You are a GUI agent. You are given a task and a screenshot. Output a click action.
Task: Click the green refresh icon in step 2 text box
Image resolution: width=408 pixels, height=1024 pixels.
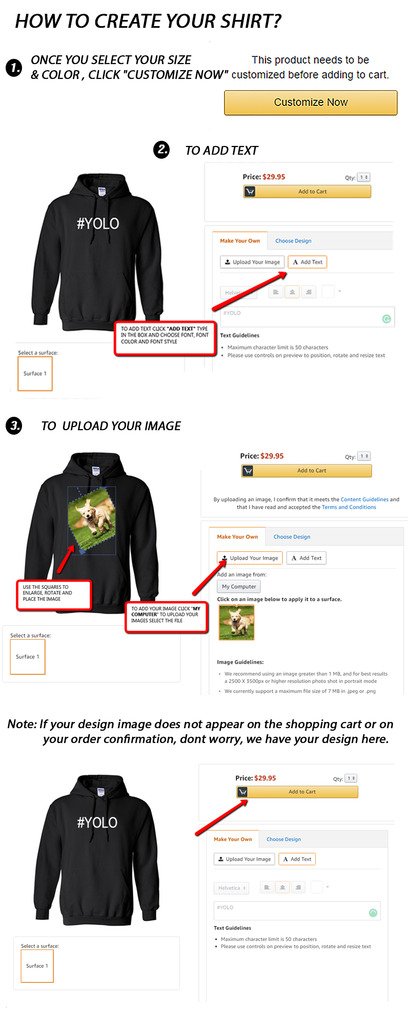click(386, 319)
